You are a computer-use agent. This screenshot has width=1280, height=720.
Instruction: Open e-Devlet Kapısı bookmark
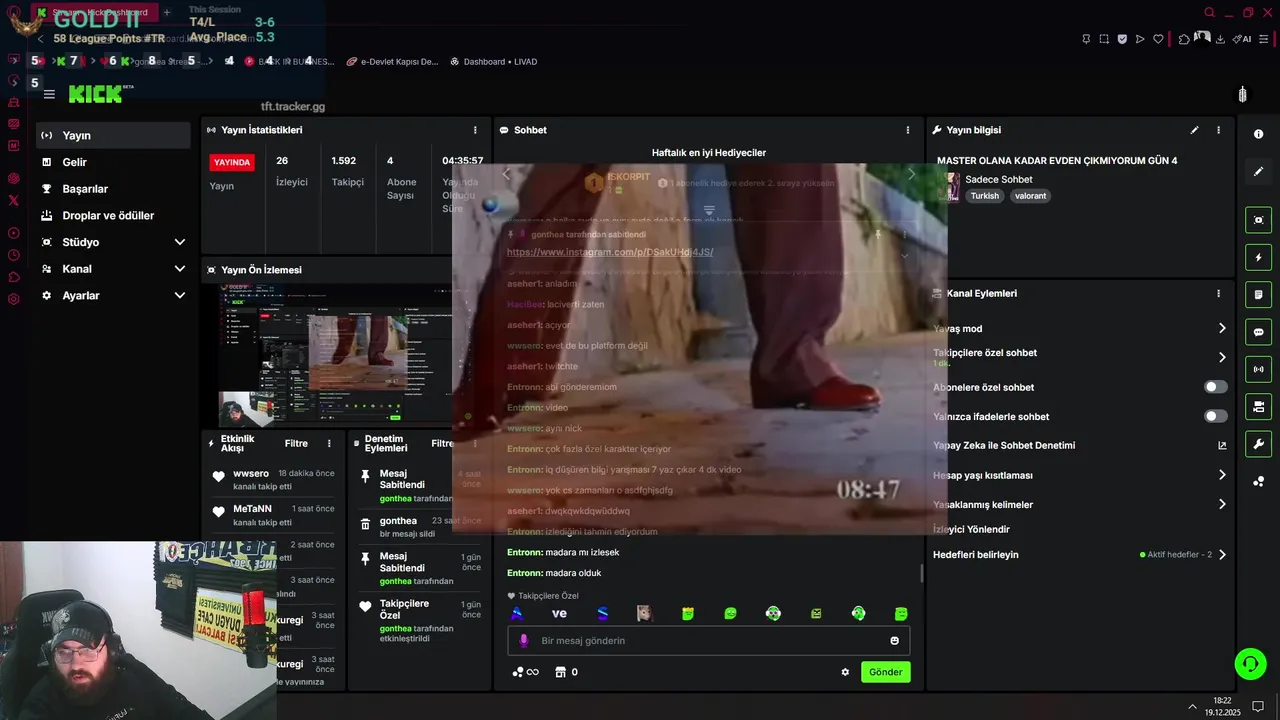tap(392, 61)
